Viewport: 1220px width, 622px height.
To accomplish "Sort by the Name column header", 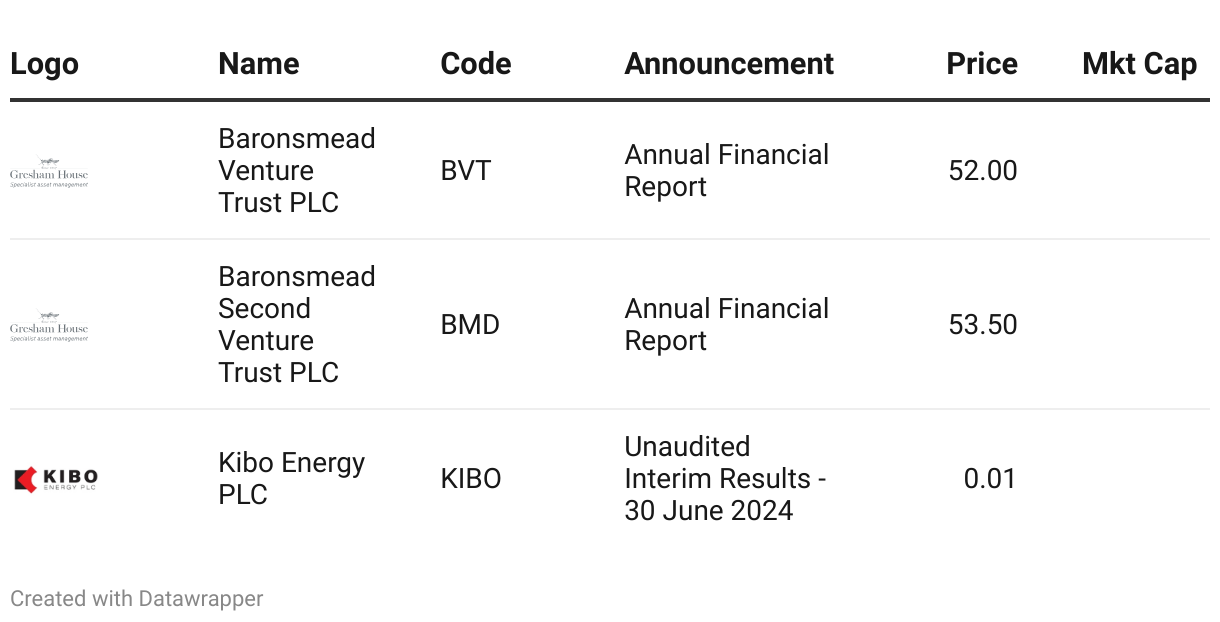I will (258, 64).
